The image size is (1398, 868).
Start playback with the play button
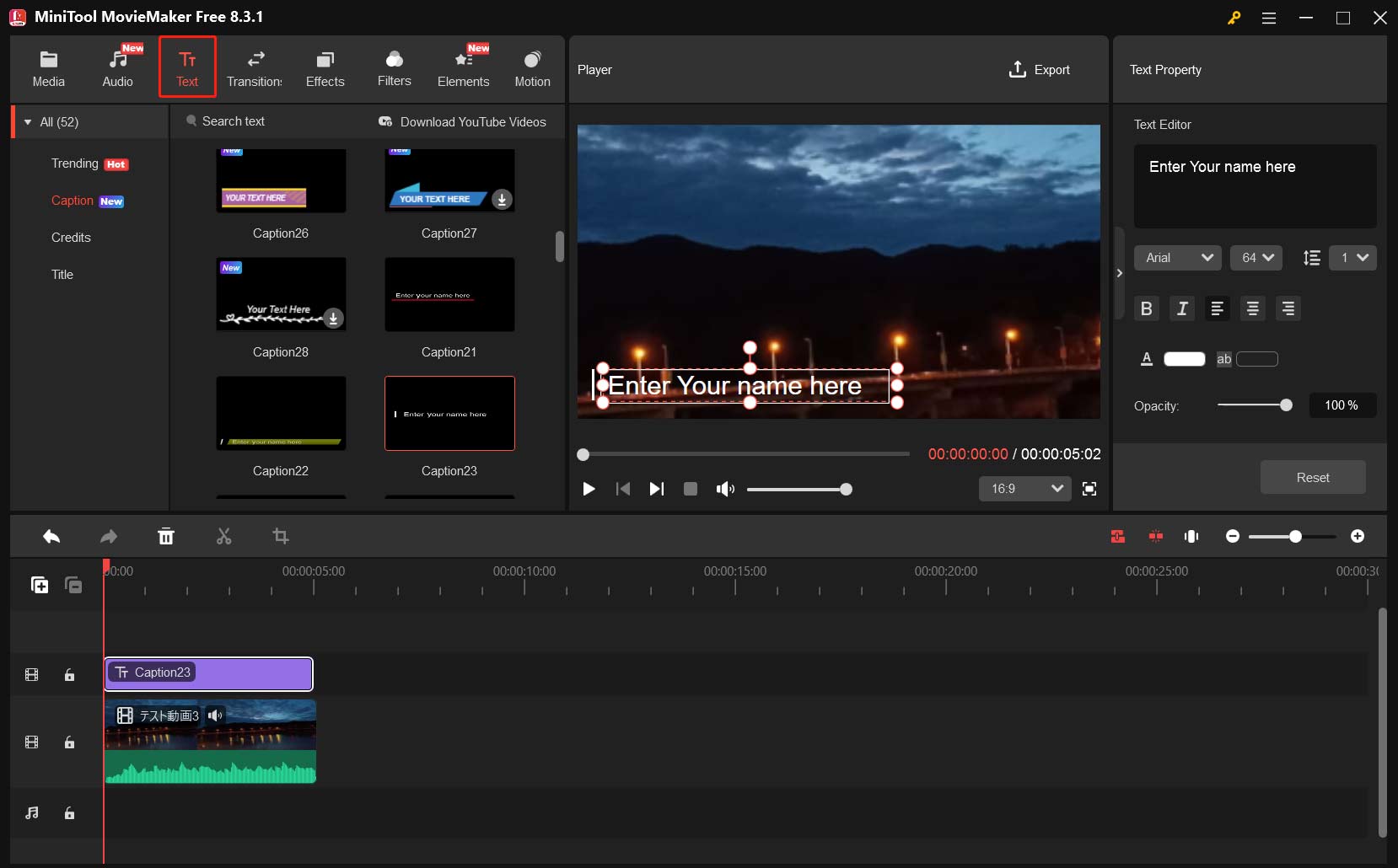click(589, 489)
